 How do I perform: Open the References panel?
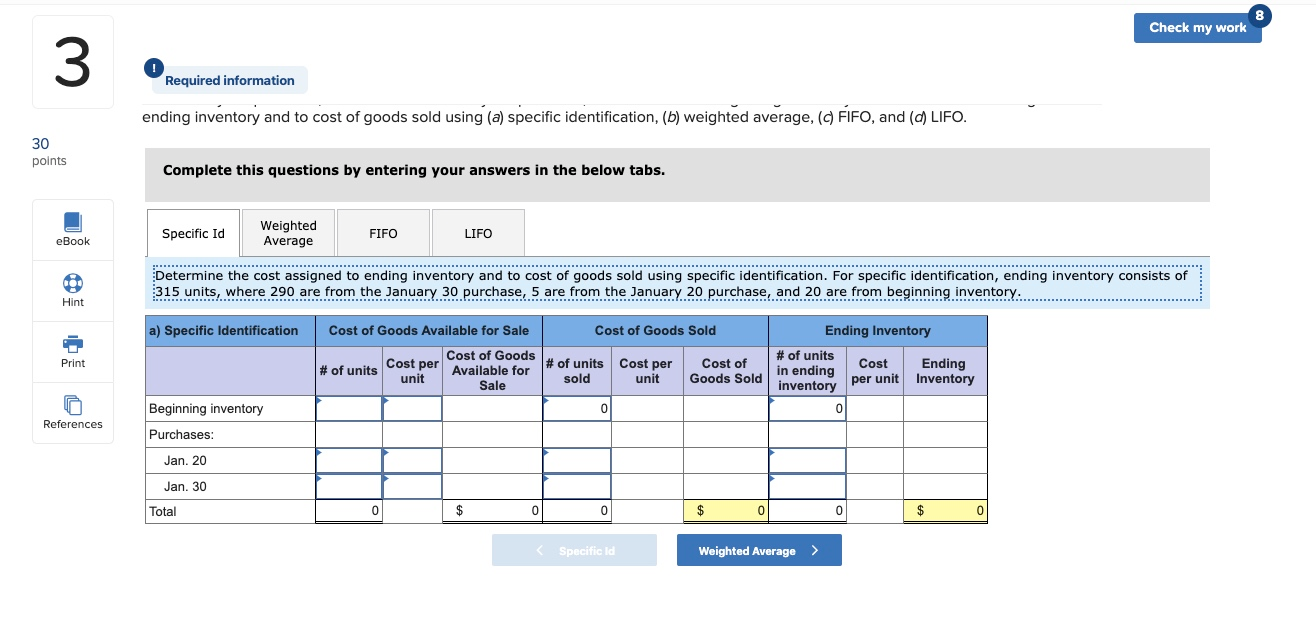point(72,412)
